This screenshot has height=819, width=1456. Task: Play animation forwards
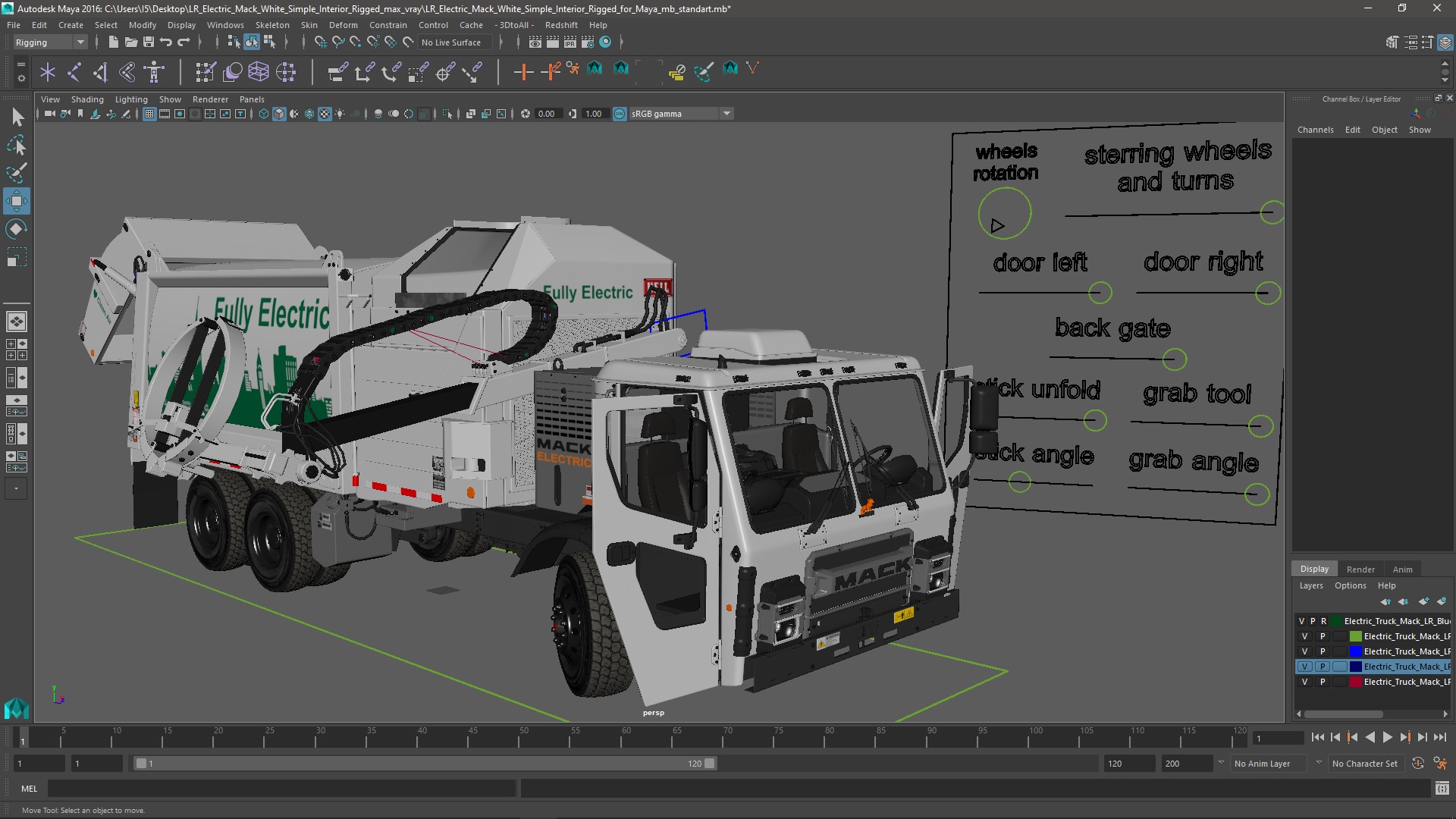coord(1387,737)
